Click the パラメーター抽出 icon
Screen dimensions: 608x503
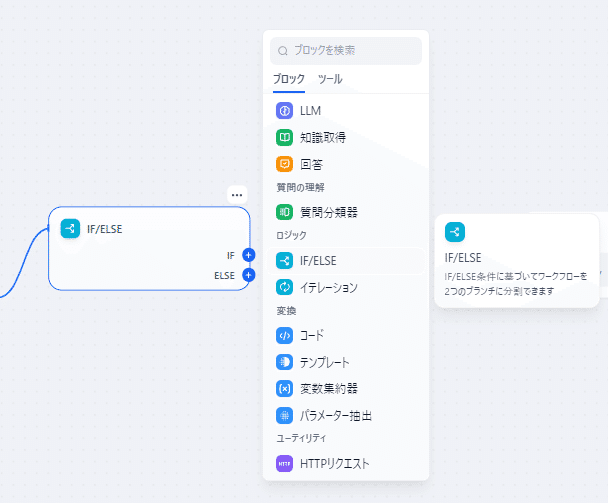(x=284, y=415)
